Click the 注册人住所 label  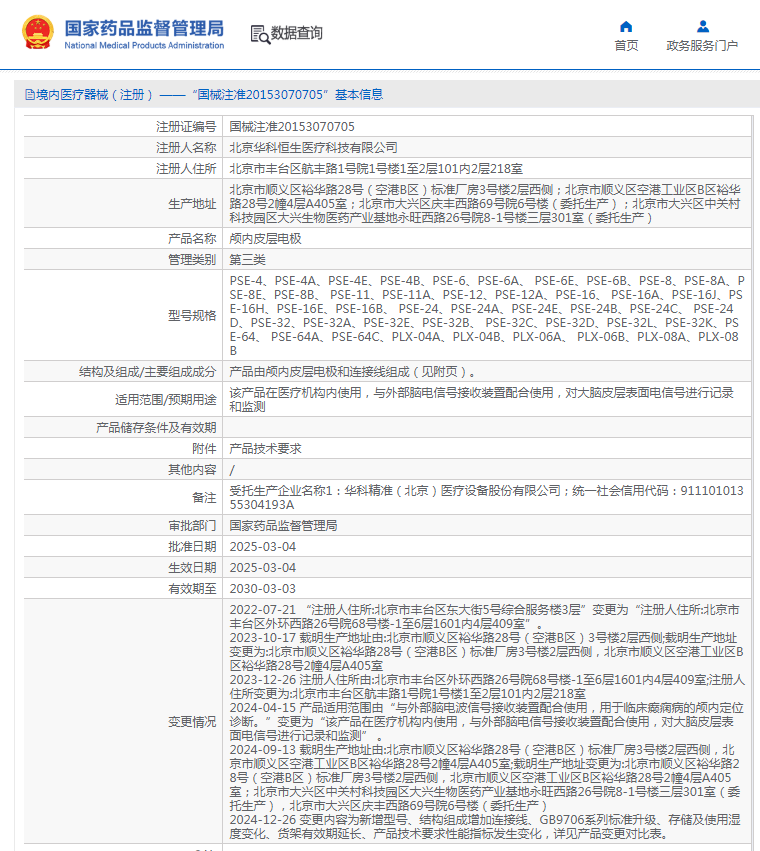pos(186,169)
